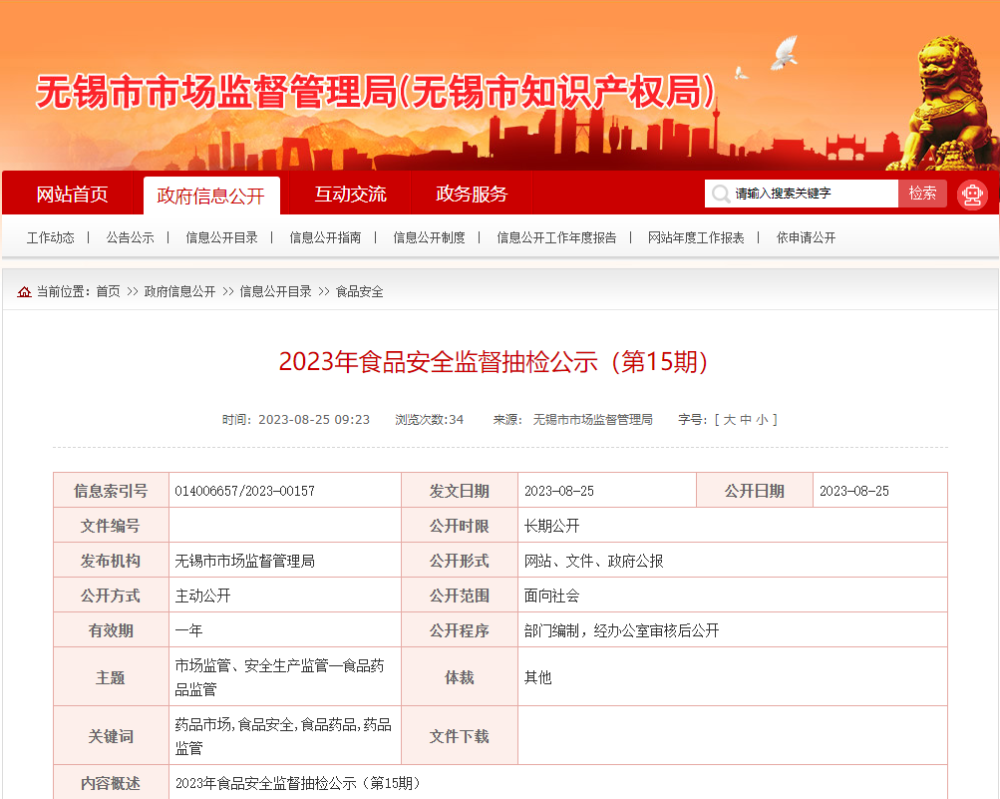Click the 文件下载 header cell

(459, 736)
